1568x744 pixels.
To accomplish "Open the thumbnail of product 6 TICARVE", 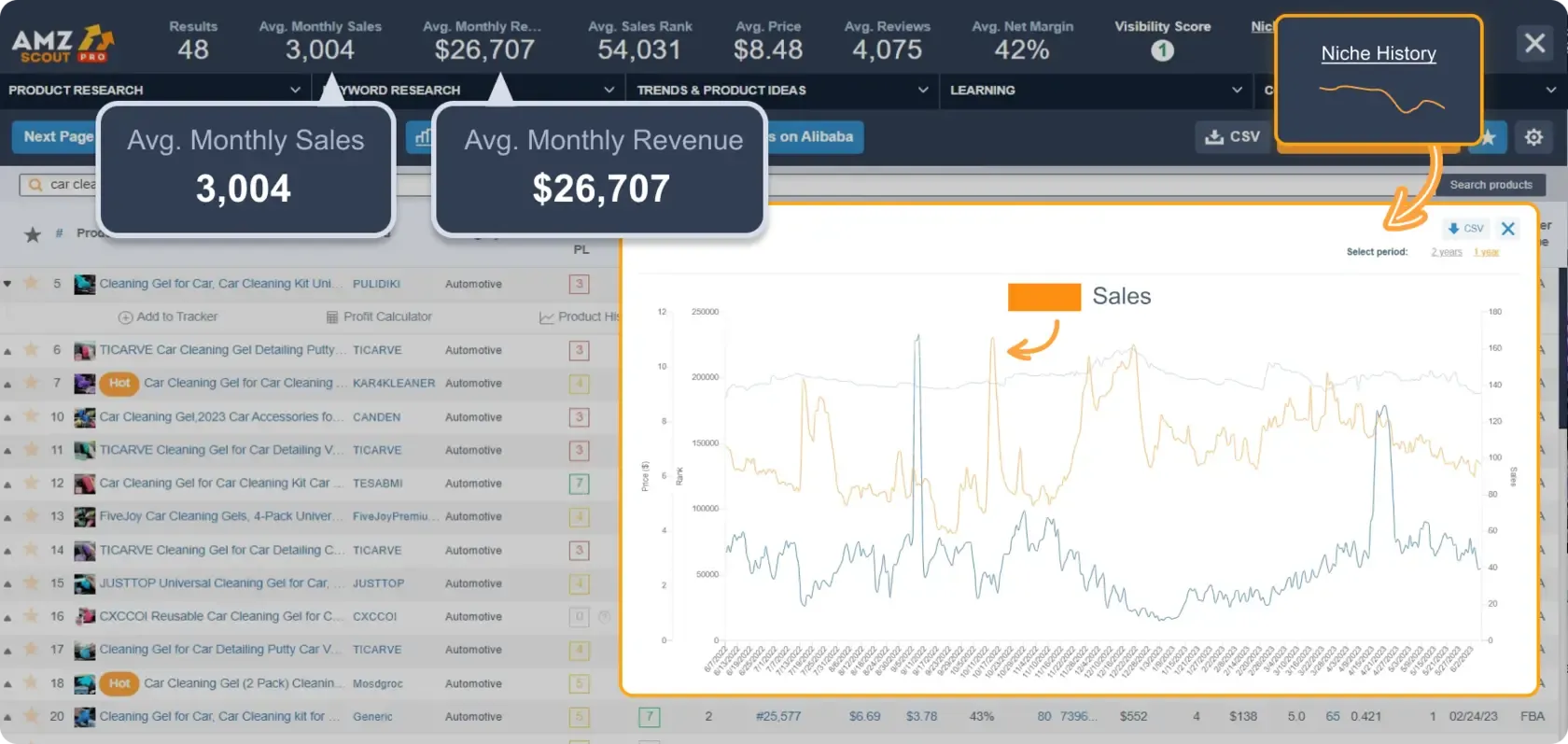I will pyautogui.click(x=85, y=351).
